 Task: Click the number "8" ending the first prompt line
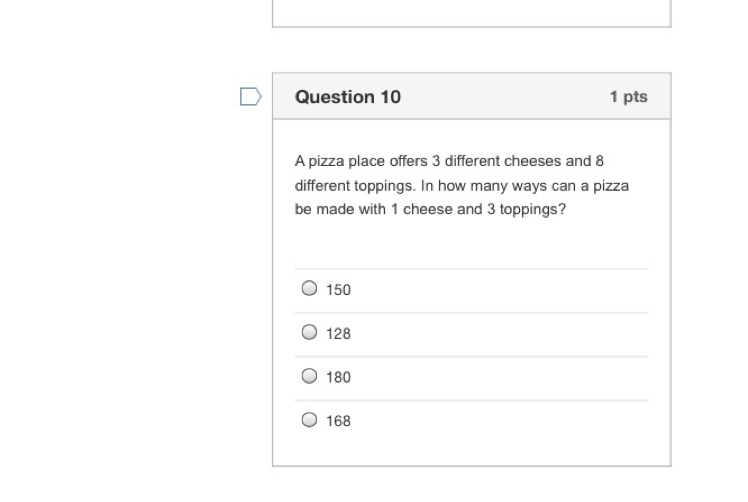pos(599,161)
